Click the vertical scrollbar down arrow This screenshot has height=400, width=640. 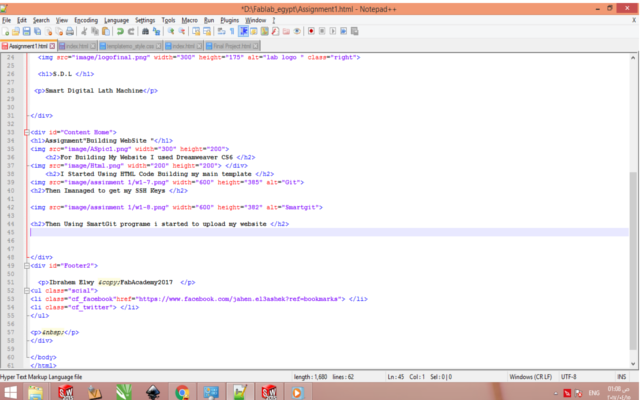tap(633, 364)
